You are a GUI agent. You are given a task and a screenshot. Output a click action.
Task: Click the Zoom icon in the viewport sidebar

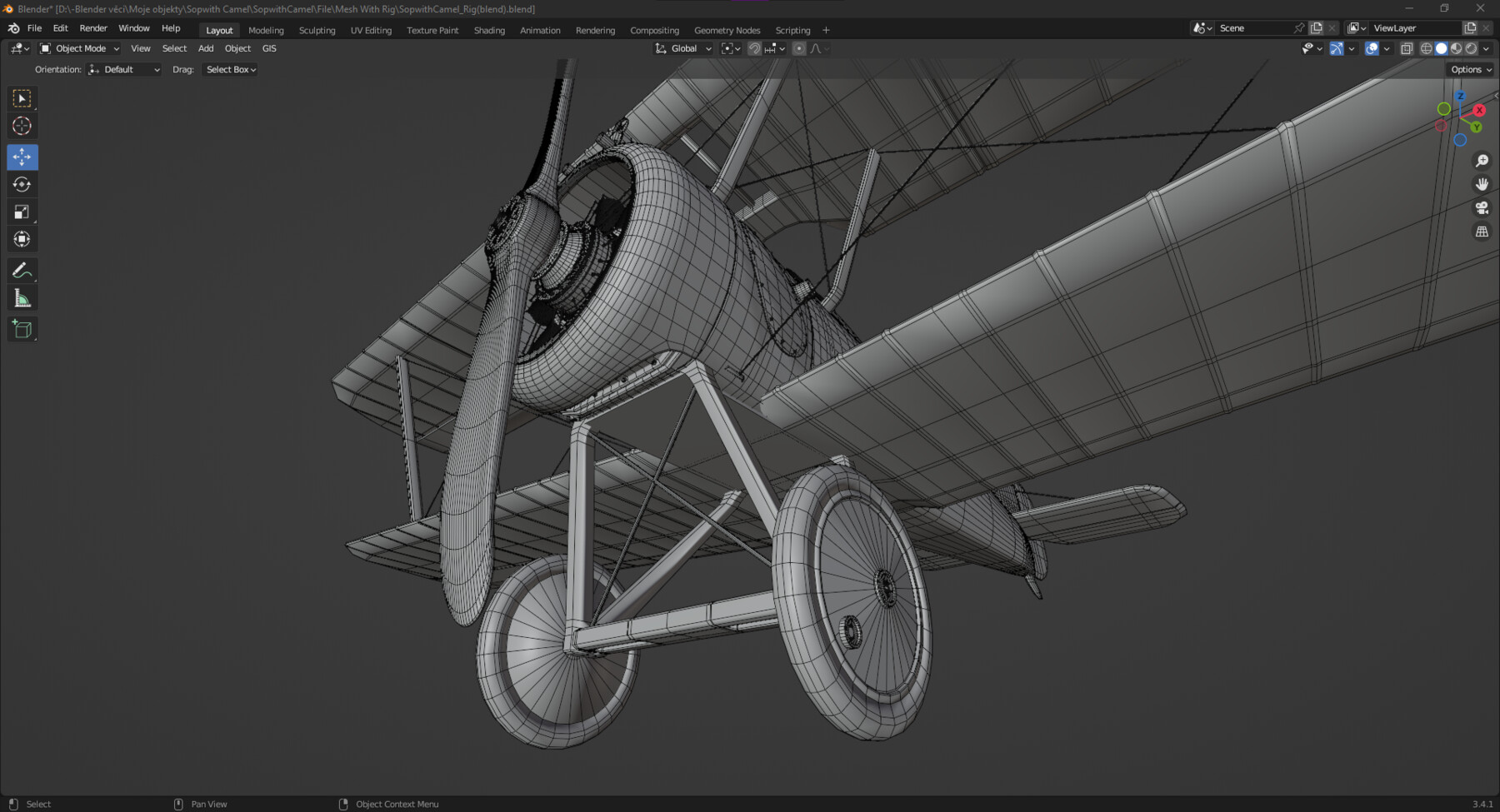tap(1483, 160)
